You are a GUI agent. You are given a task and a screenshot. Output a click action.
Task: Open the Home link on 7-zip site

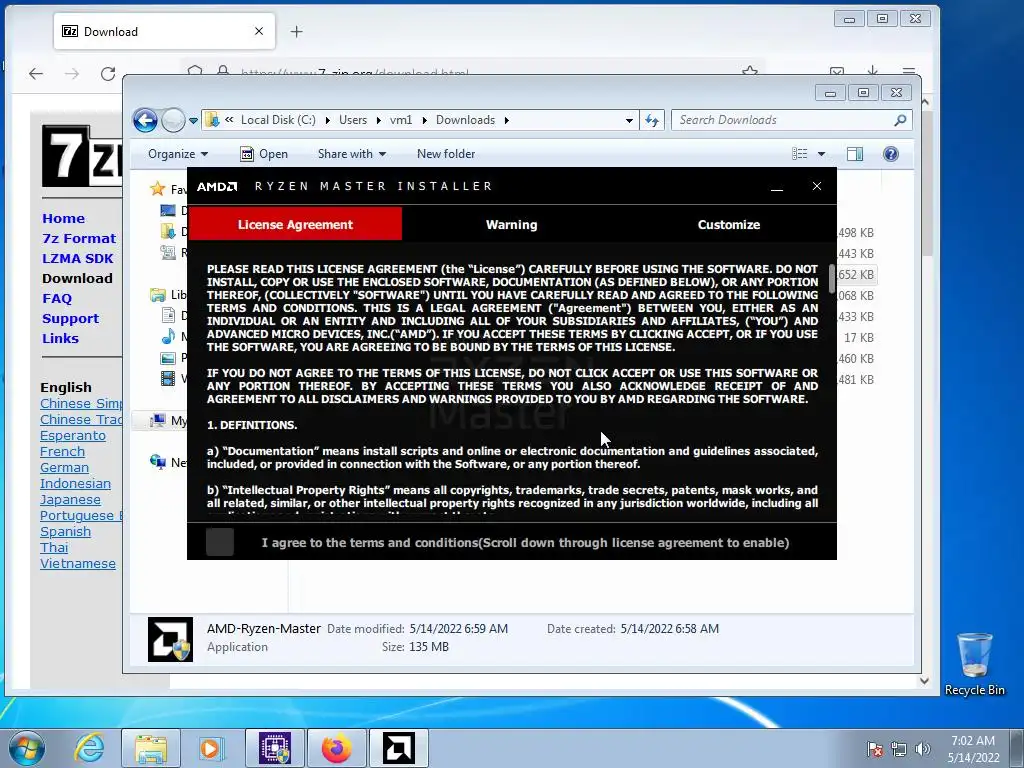coord(63,219)
